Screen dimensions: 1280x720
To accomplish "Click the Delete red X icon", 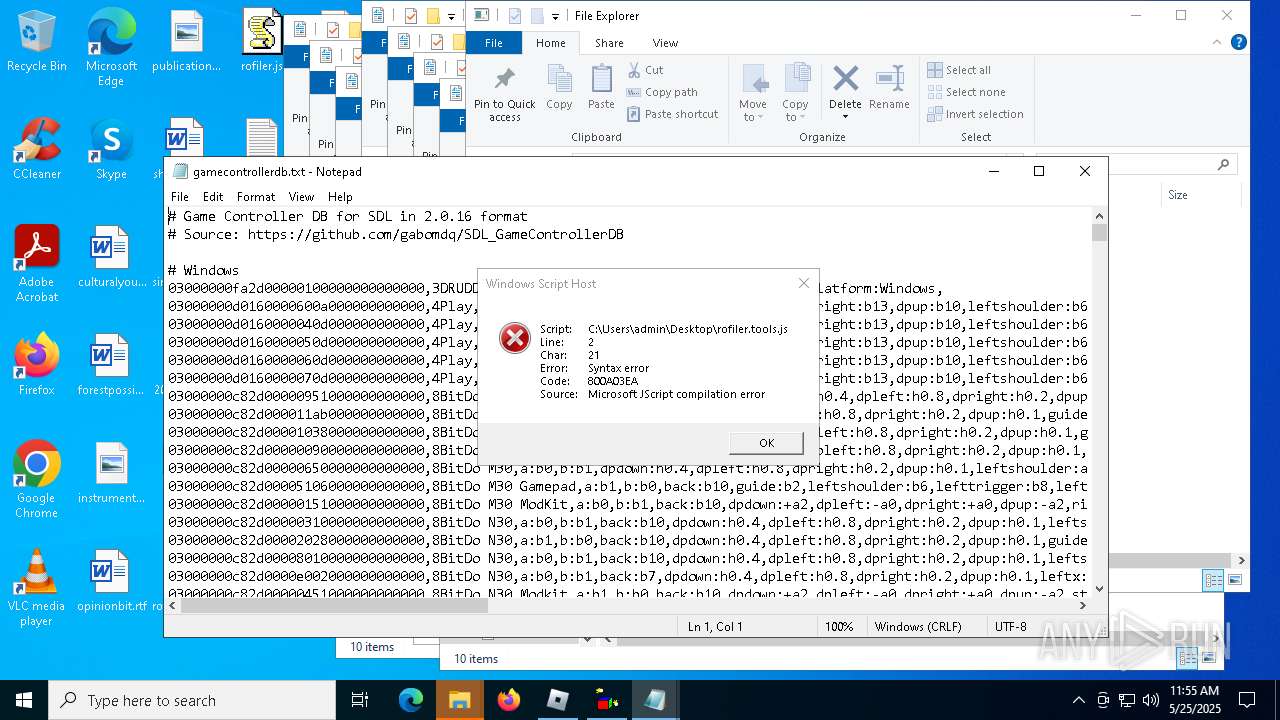I will tap(845, 79).
